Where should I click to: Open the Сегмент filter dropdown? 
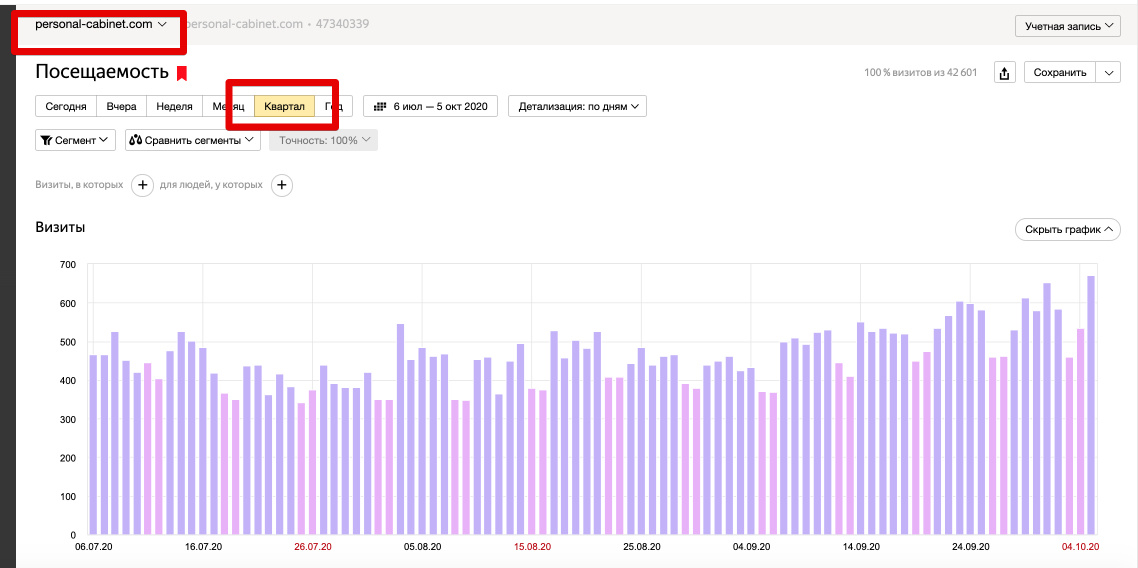point(75,140)
